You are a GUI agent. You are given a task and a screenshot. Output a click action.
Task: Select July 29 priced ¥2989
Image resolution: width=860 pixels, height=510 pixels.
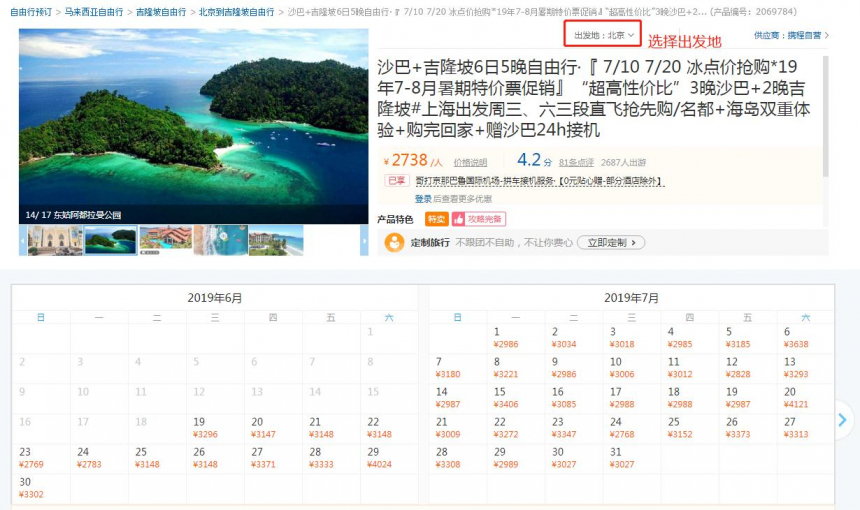tap(516, 458)
